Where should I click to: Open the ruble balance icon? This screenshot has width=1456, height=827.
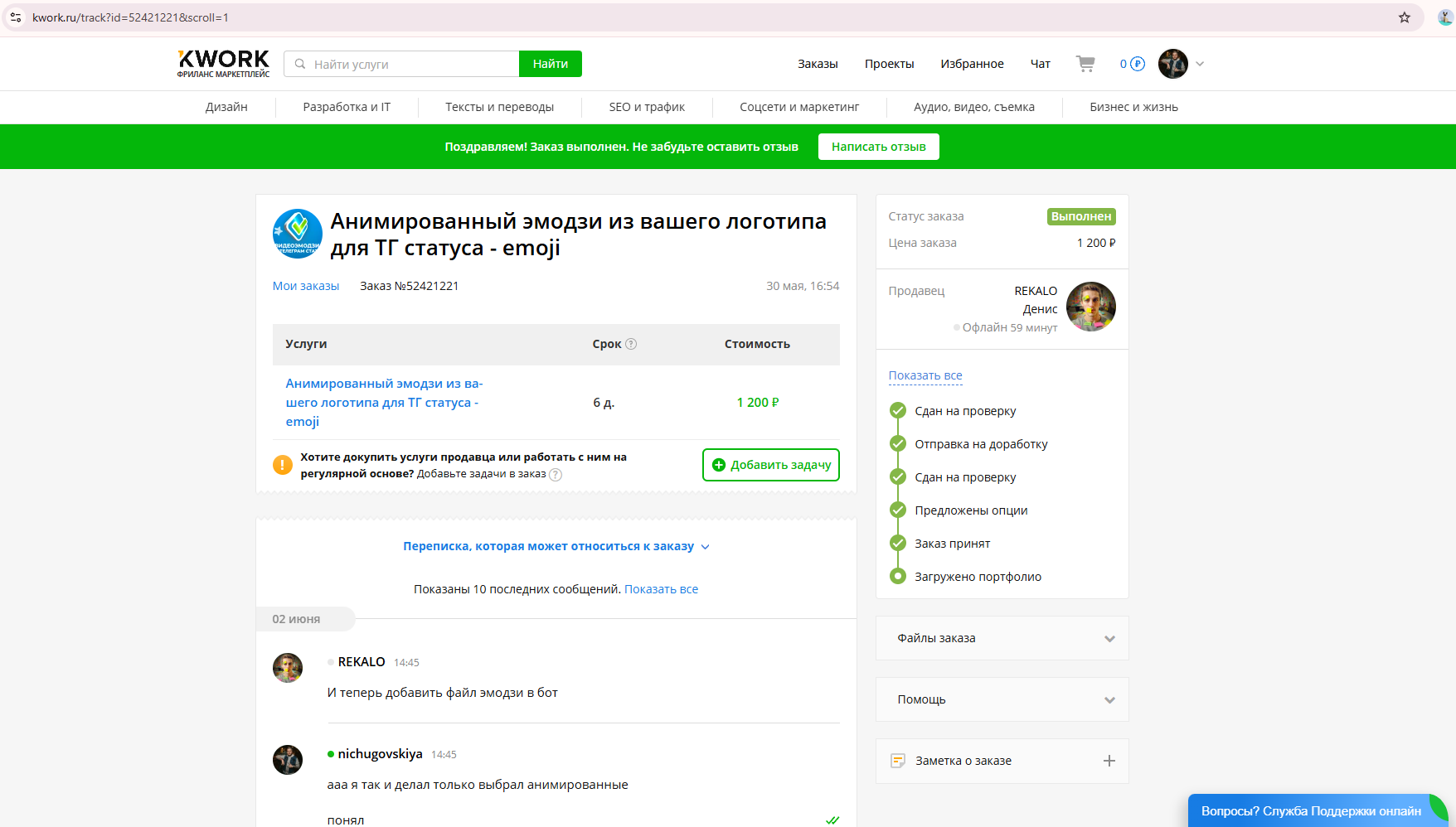click(x=1138, y=64)
